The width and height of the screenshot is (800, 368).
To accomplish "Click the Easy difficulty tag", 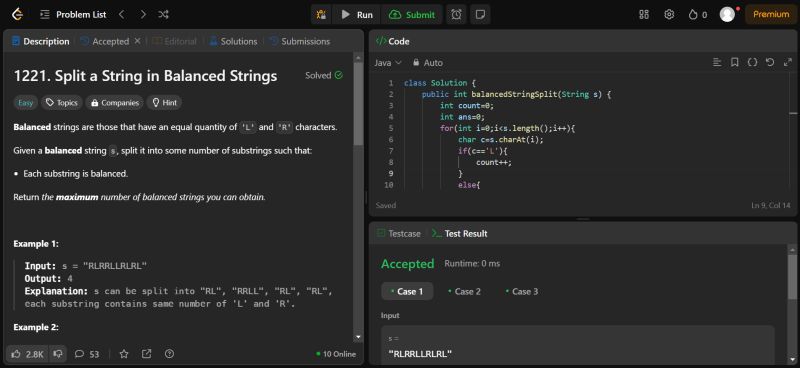I will 26,103.
